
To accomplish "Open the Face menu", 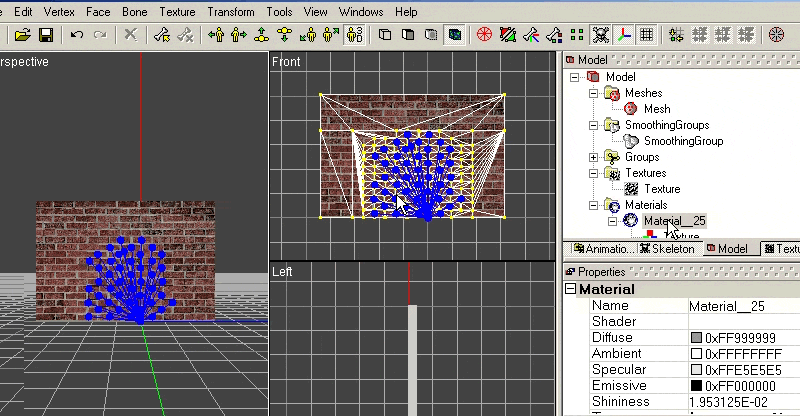I will point(98,12).
